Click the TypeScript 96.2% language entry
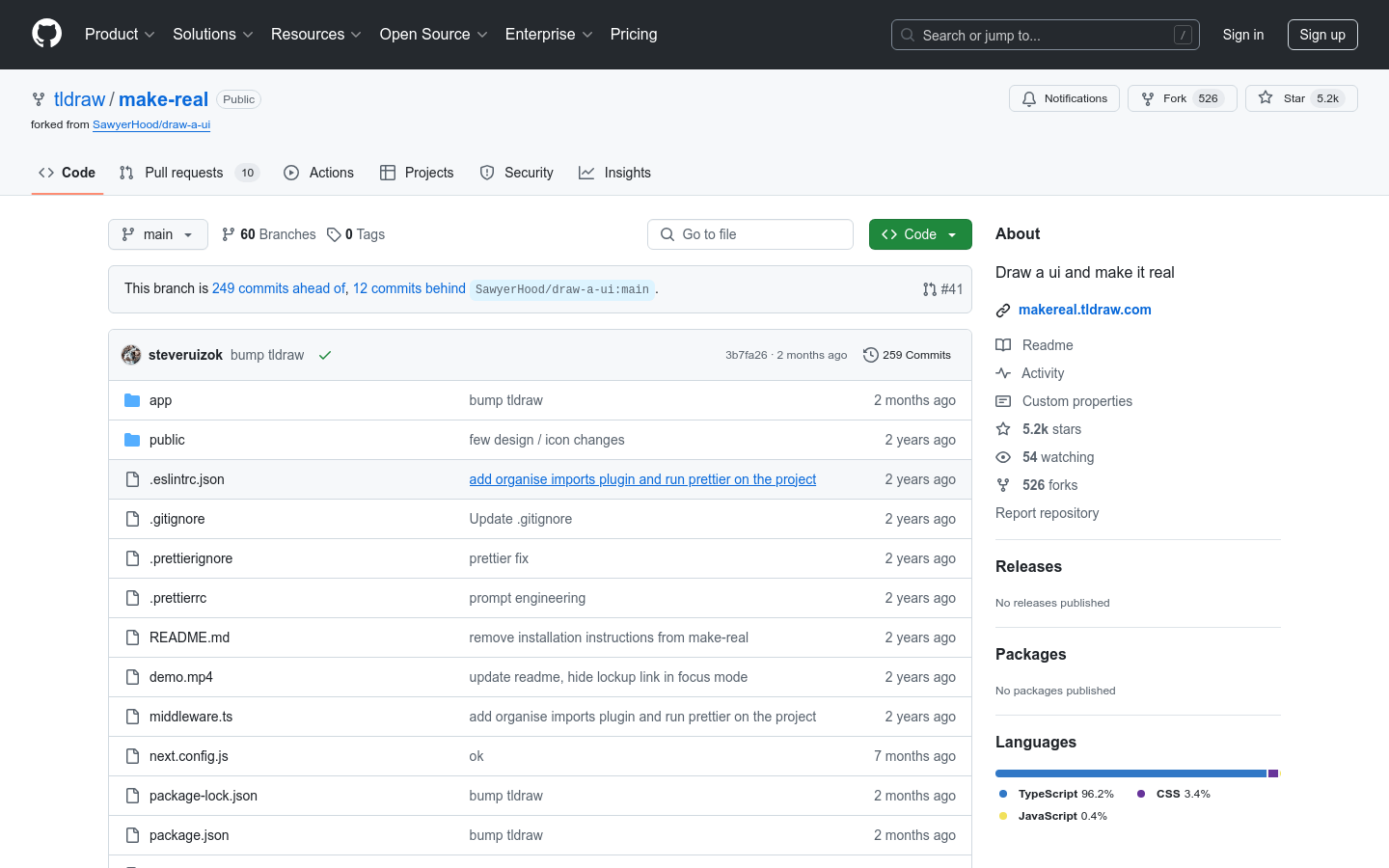This screenshot has width=1389, height=868. 1056,794
